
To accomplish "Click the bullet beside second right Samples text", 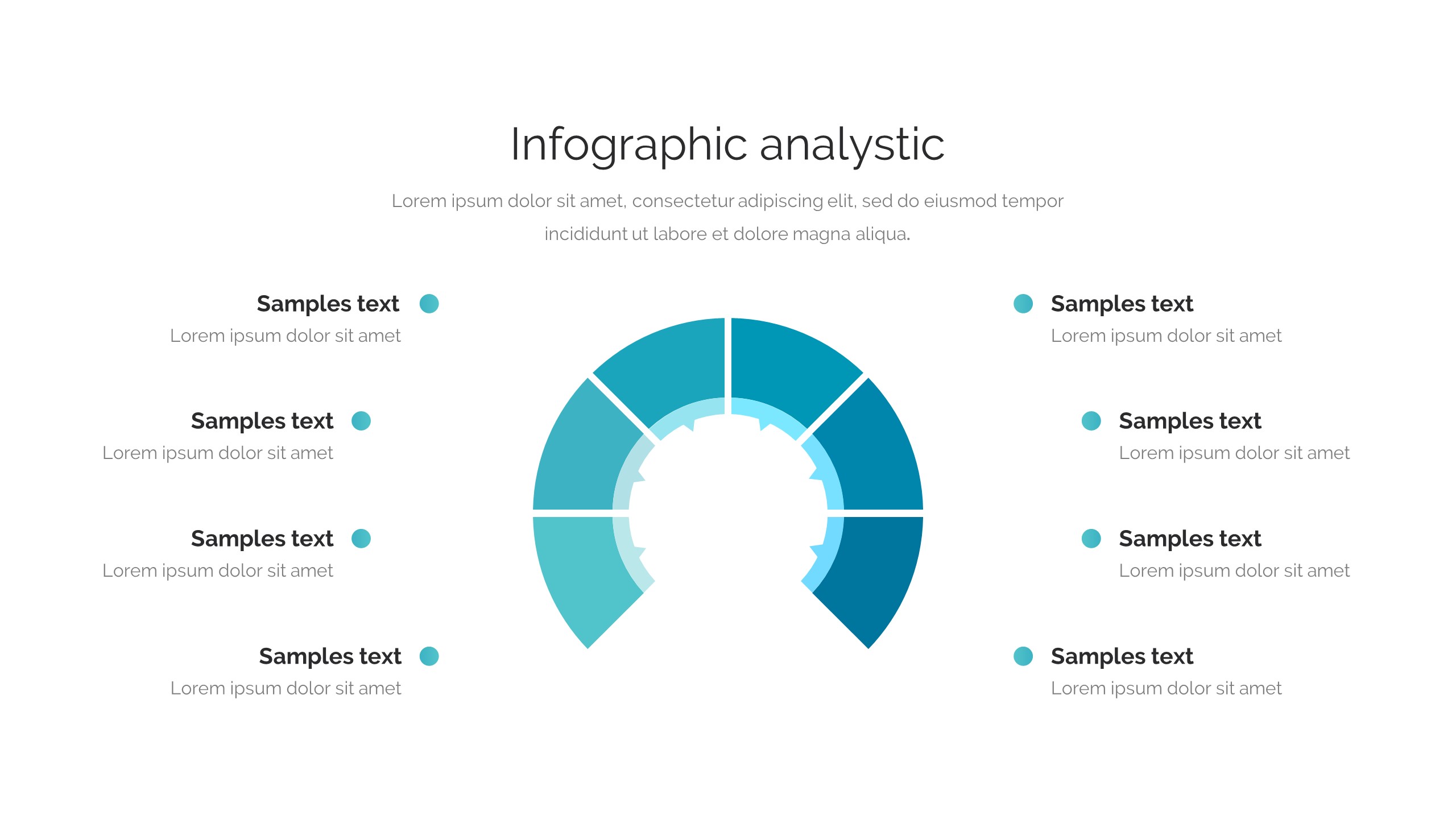I will [1091, 421].
